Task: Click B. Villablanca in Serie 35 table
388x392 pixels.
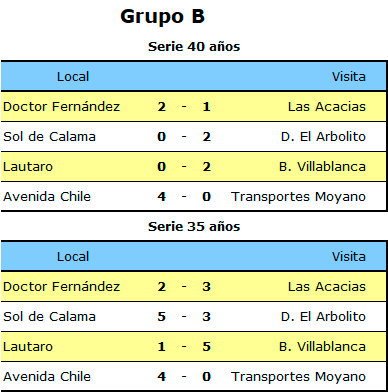Action: [322, 347]
